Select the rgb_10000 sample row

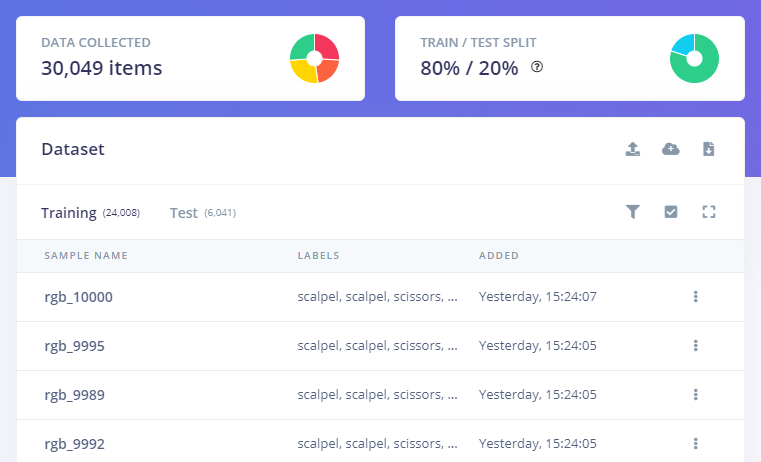(x=380, y=297)
